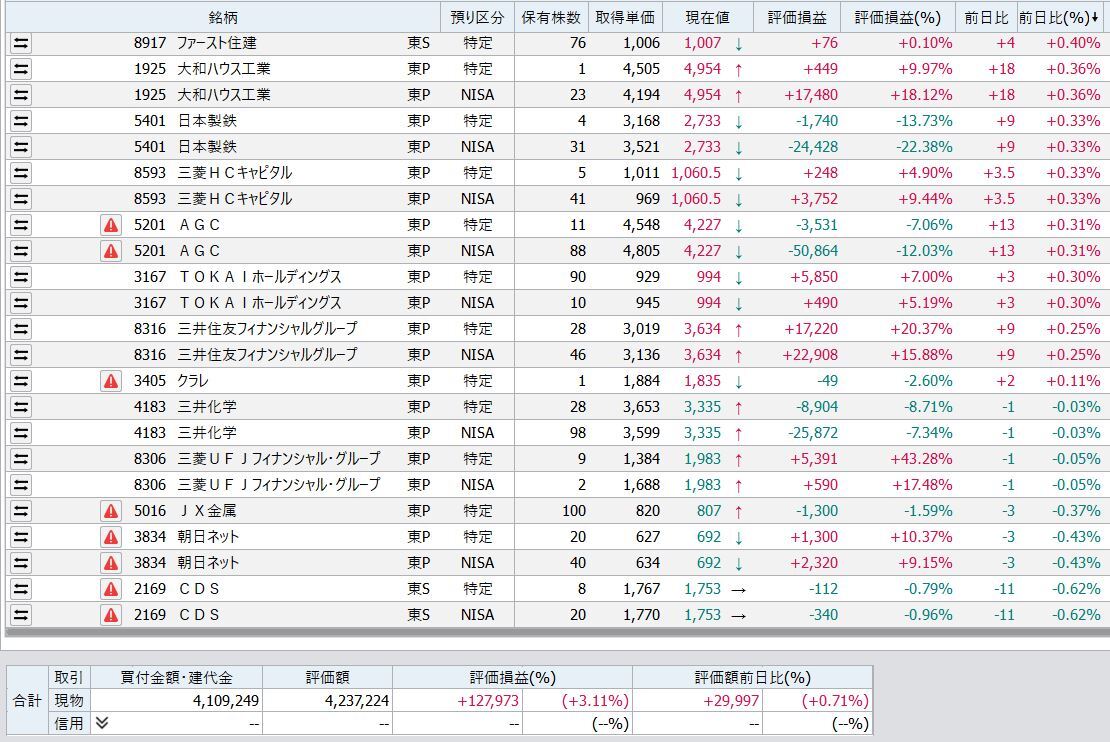
Task: Open trade icon for クラレ row
Action: pyautogui.click(x=21, y=381)
